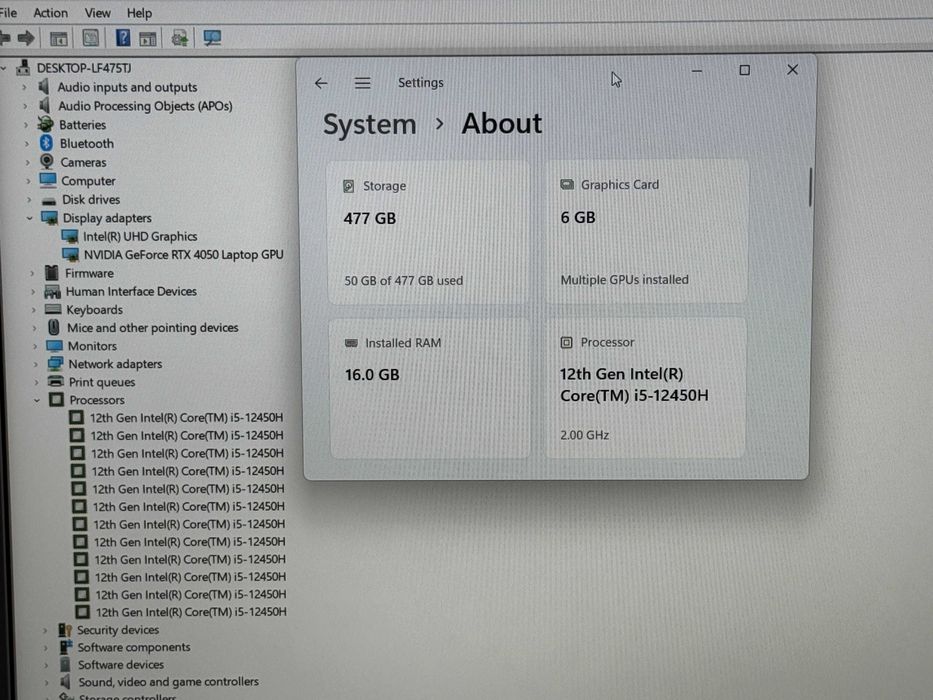Click the Network adapters category icon
Screen dimensions: 933x700
point(55,364)
